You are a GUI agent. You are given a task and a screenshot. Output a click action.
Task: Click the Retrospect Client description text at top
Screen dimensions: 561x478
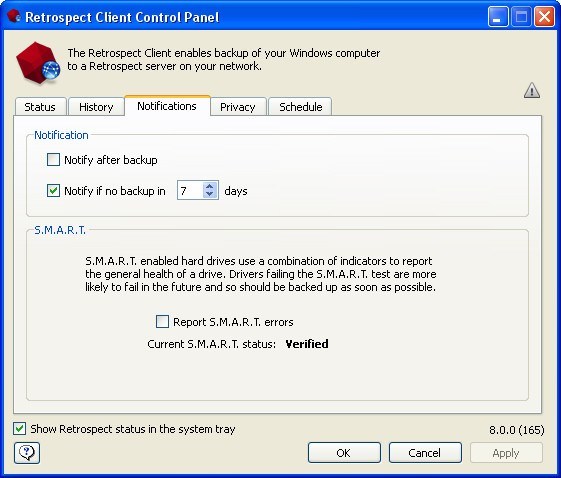point(224,59)
